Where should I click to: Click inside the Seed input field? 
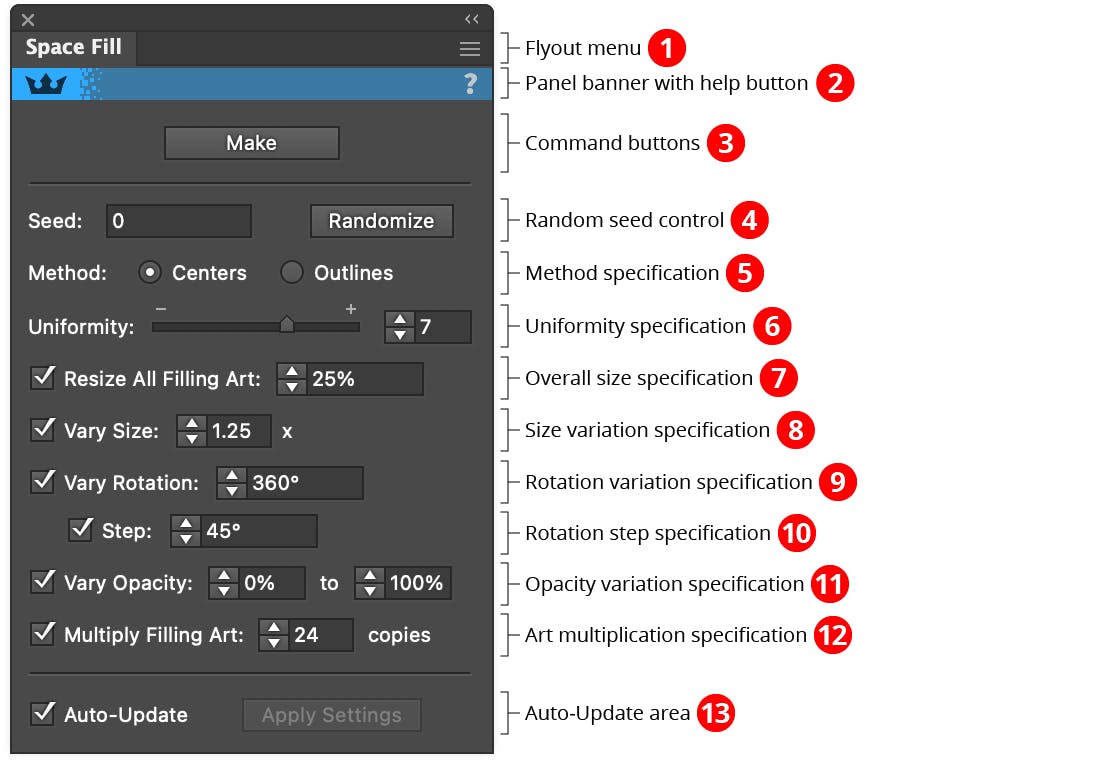pos(178,221)
